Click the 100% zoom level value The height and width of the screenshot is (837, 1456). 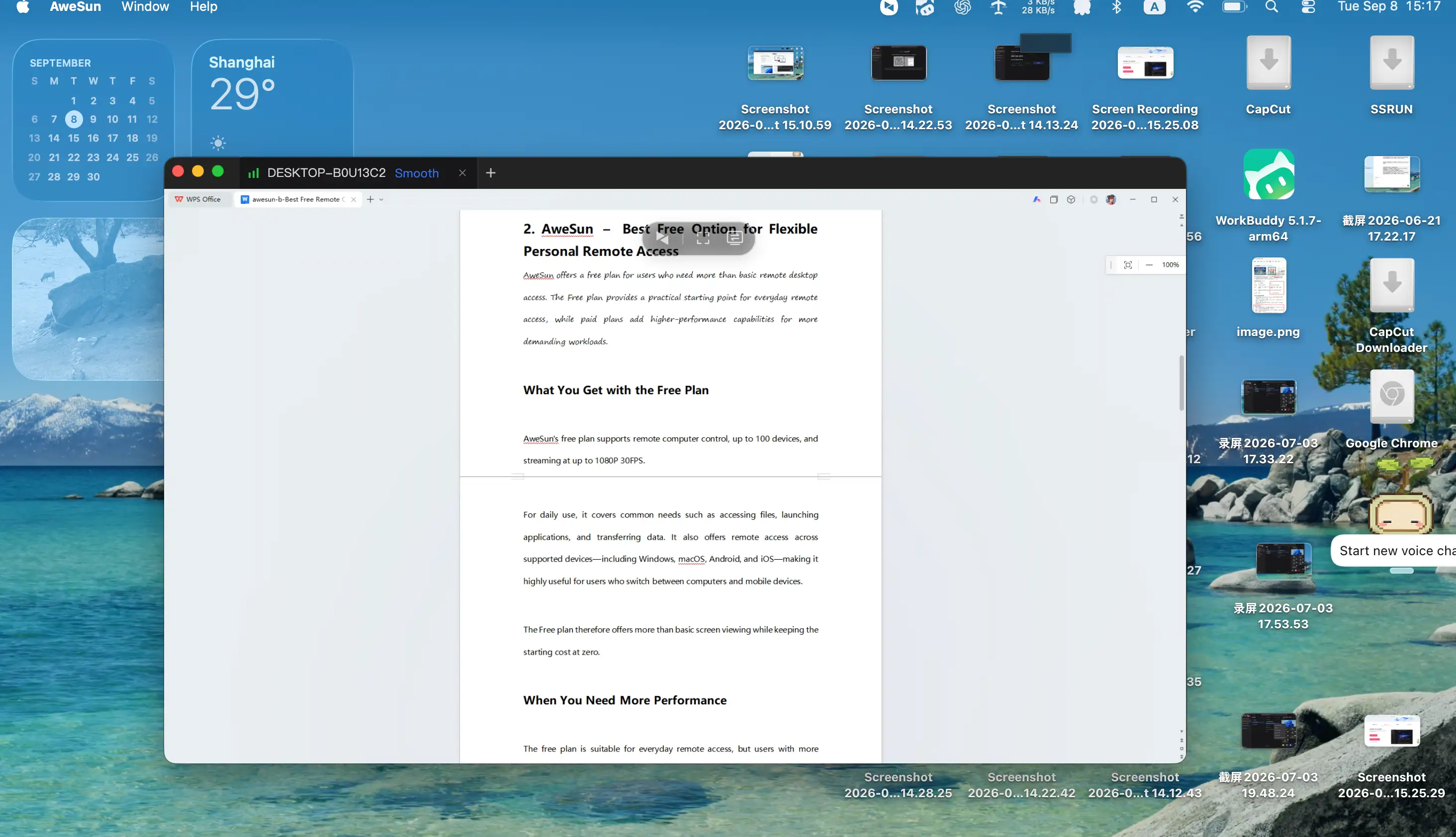pos(1170,265)
